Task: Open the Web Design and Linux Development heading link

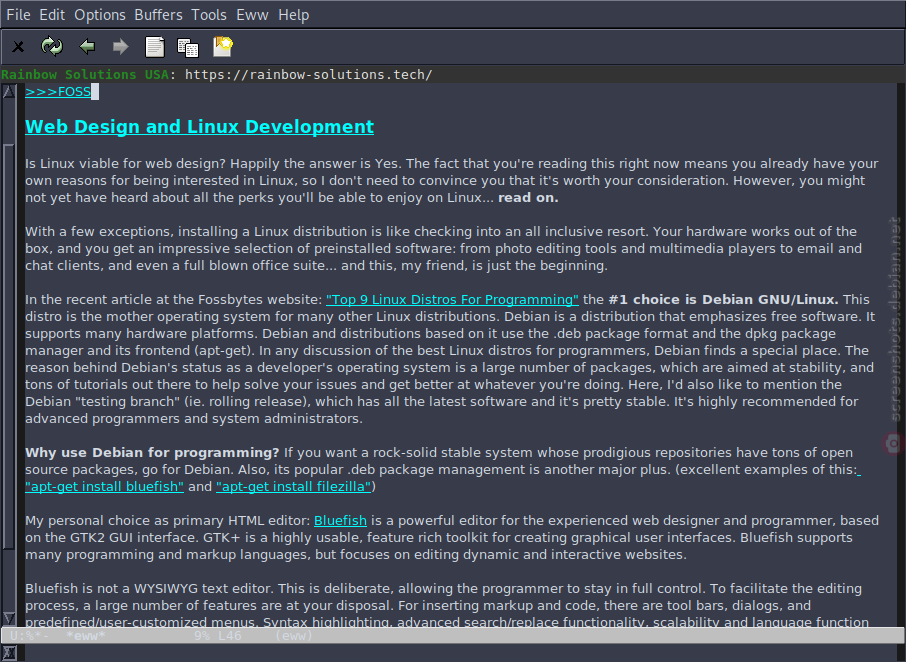Action: (x=199, y=127)
